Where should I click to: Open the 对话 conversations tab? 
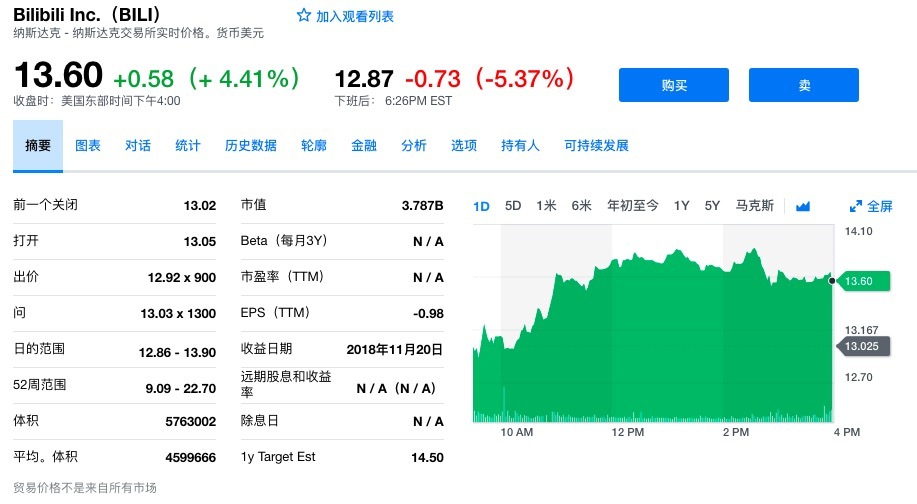138,146
